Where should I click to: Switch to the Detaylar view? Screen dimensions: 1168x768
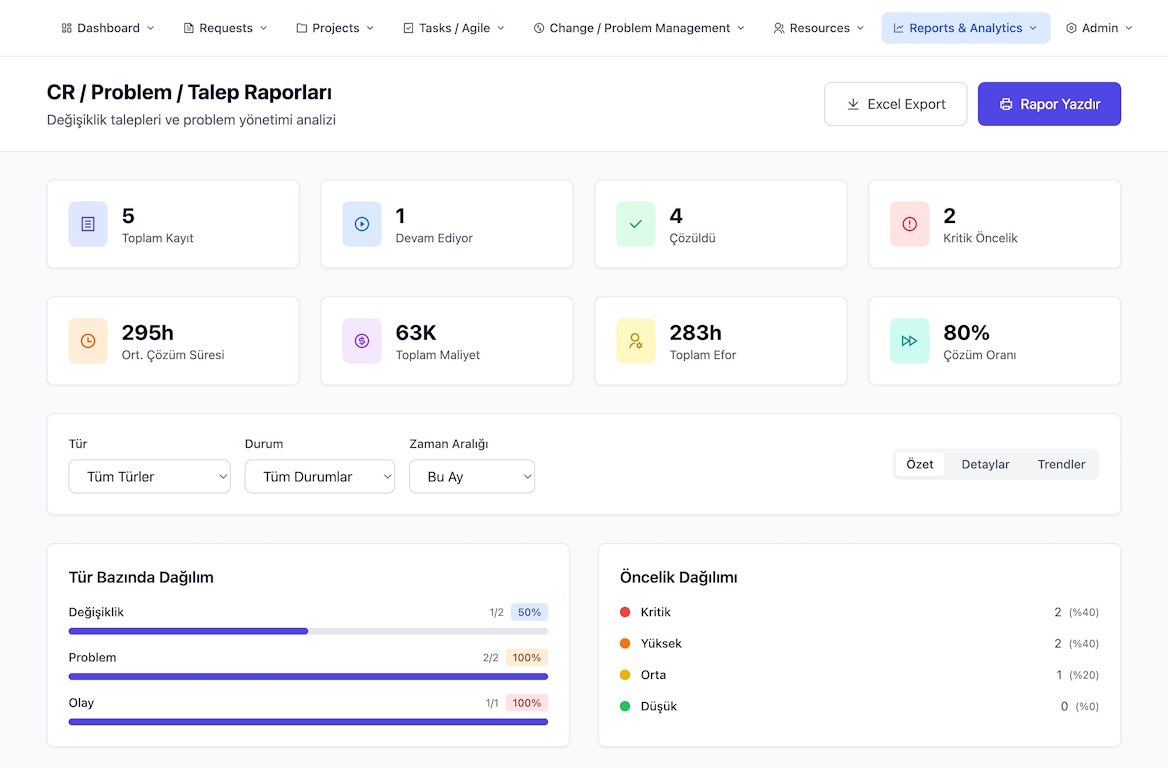[x=985, y=464]
